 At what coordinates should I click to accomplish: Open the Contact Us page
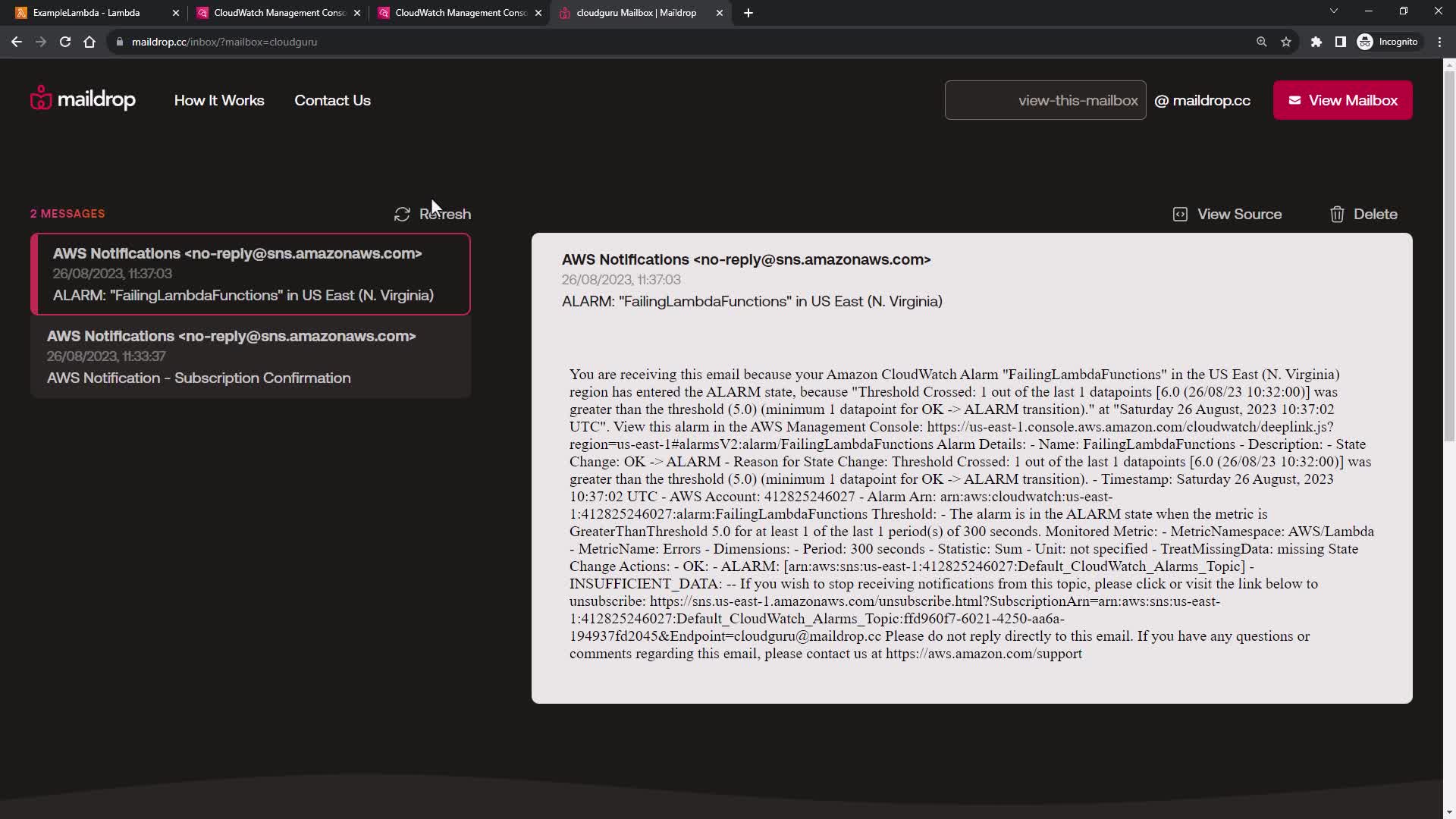[332, 100]
